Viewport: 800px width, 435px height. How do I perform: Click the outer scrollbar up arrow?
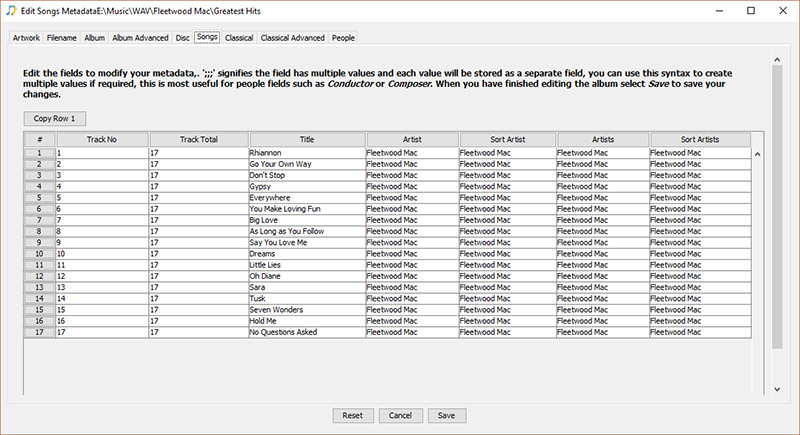777,60
